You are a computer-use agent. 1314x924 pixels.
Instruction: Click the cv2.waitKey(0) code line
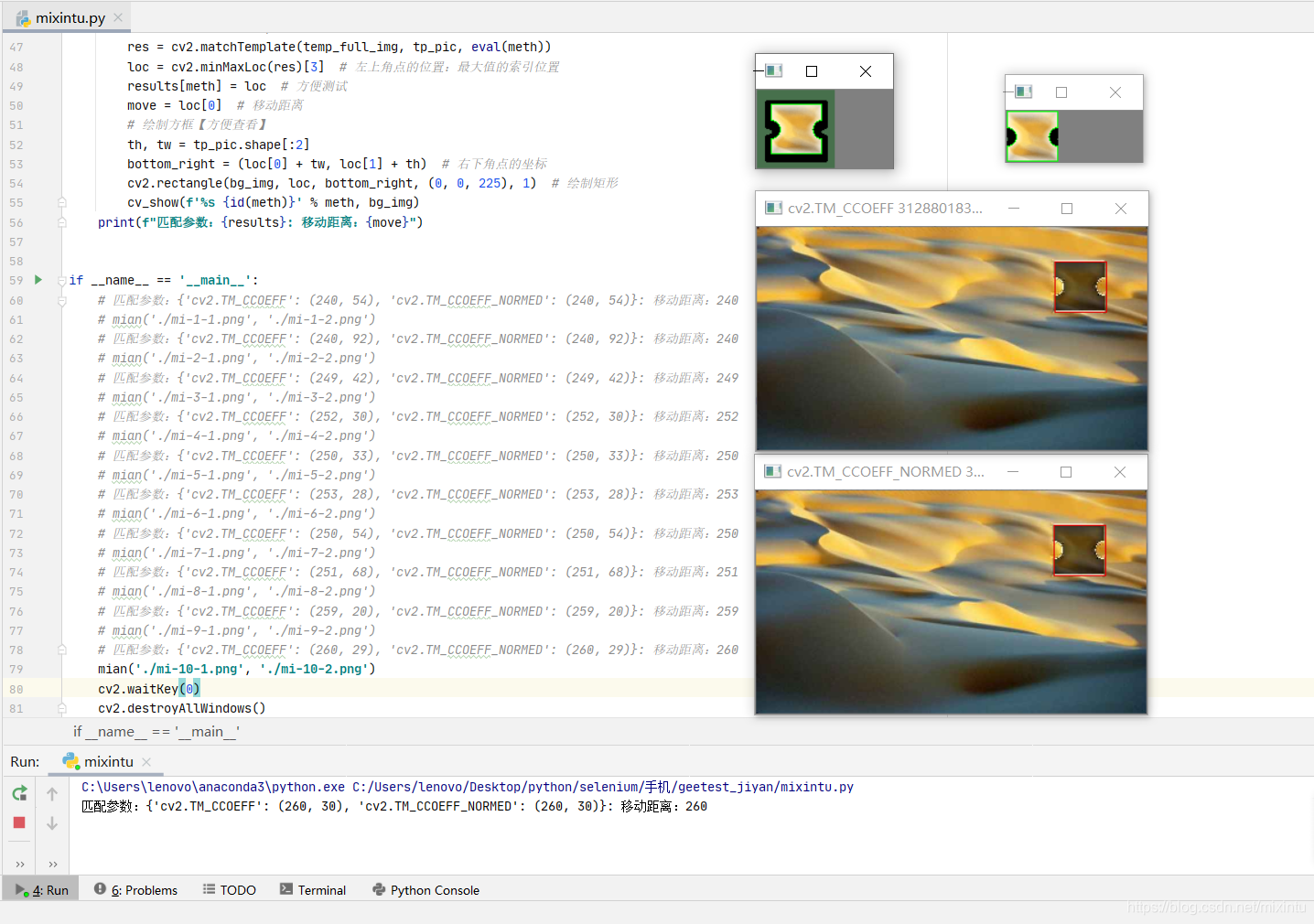coord(149,689)
